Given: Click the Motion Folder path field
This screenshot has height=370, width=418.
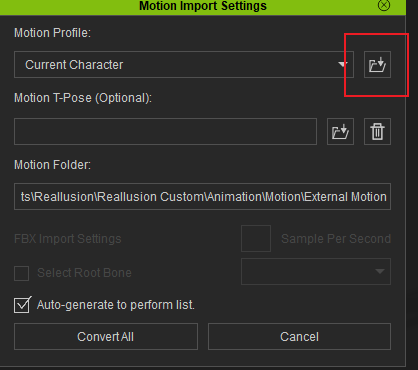Looking at the screenshot, I should [x=202, y=196].
